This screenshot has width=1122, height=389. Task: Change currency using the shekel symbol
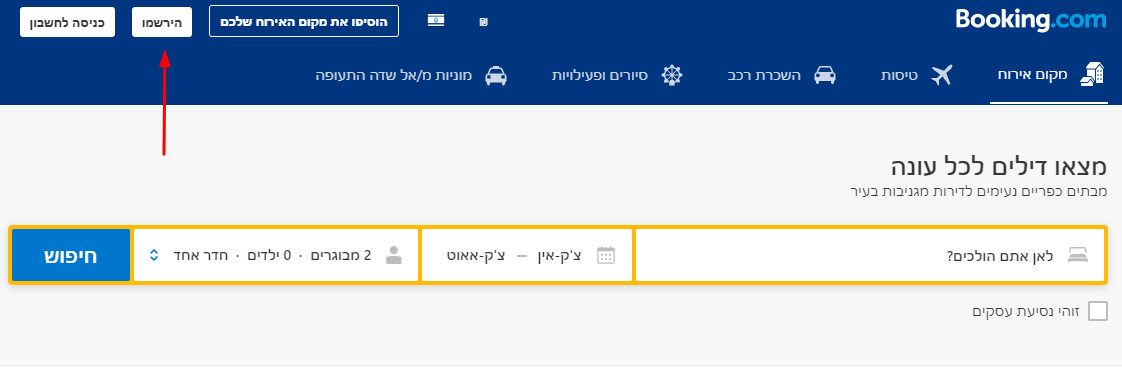484,22
